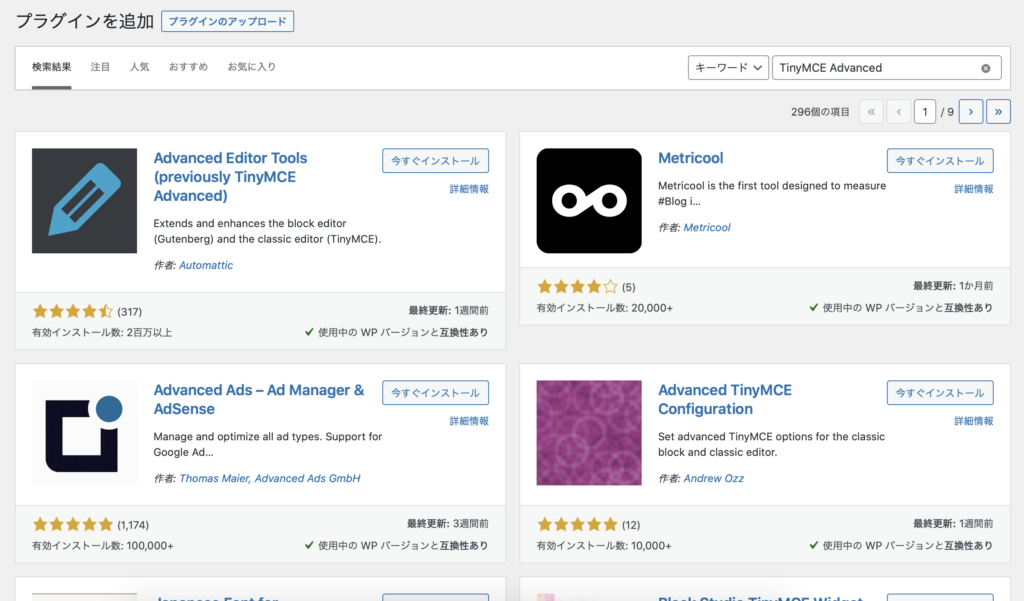
Task: View 詳細情報 for Advanced TinyMCE Configuration
Action: pos(974,421)
